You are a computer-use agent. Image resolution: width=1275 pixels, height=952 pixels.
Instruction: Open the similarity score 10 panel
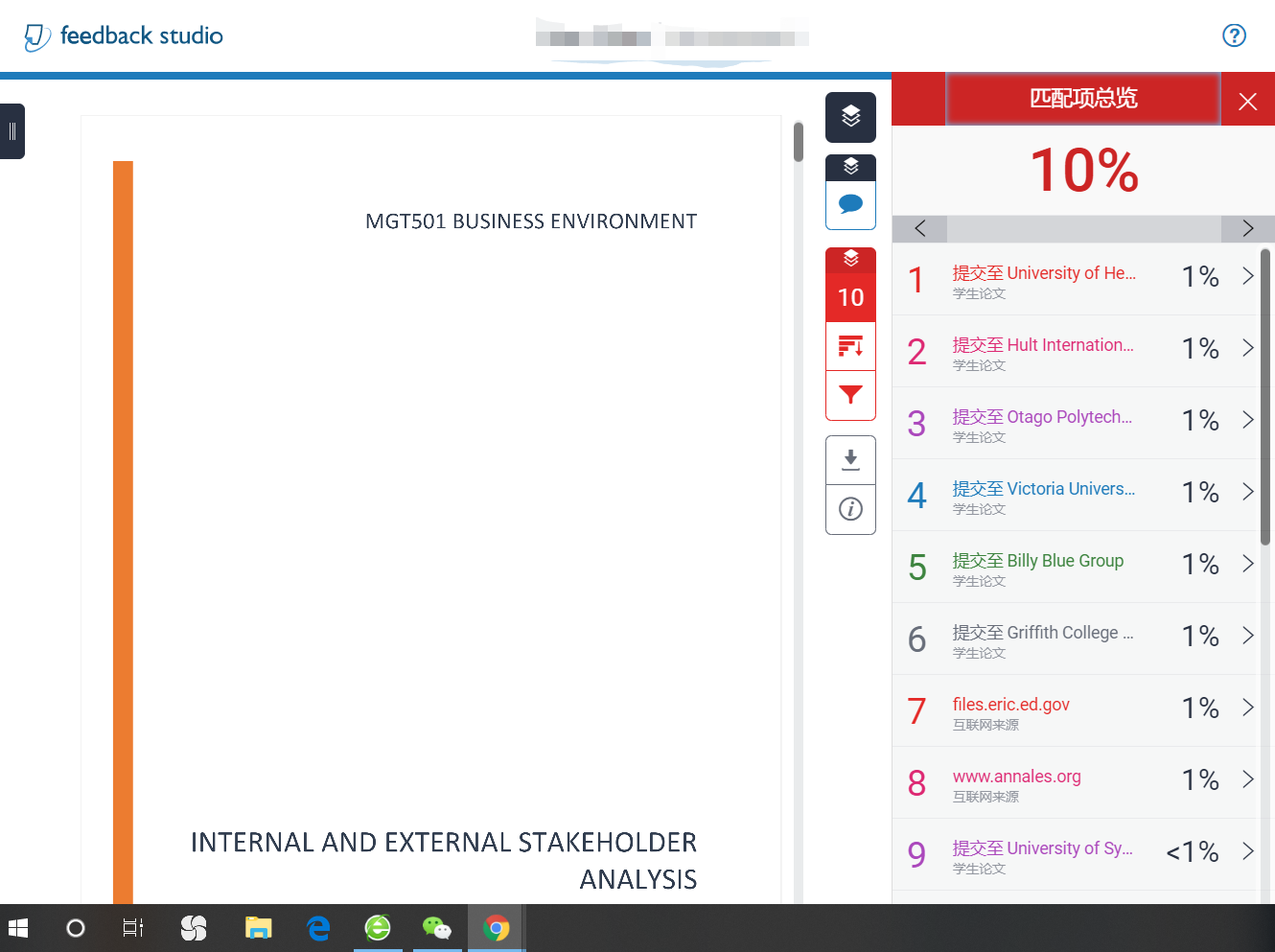tap(850, 297)
